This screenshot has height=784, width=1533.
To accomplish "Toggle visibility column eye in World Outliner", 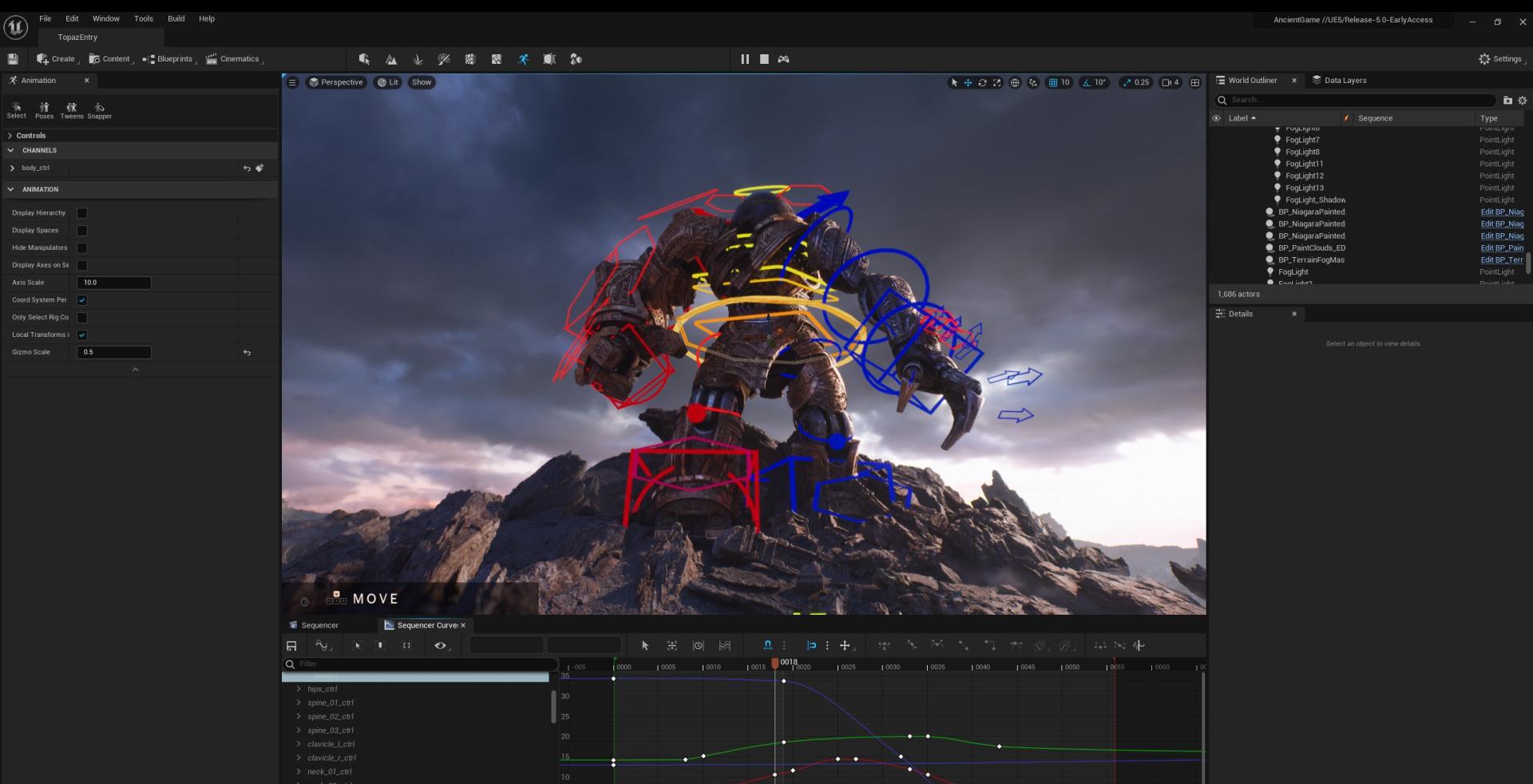I will (1216, 118).
